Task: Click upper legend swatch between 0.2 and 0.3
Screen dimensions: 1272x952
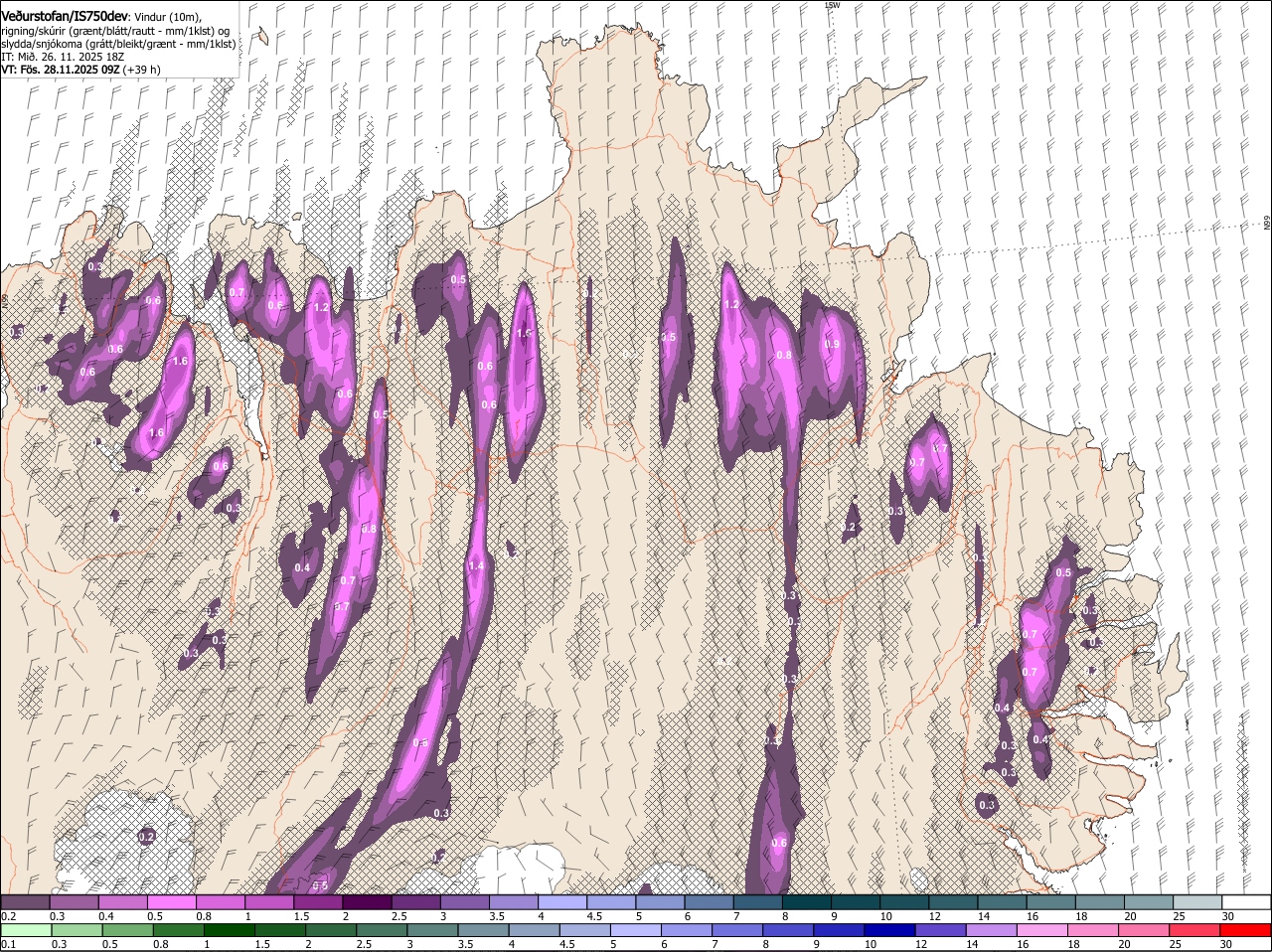Action: 25,902
